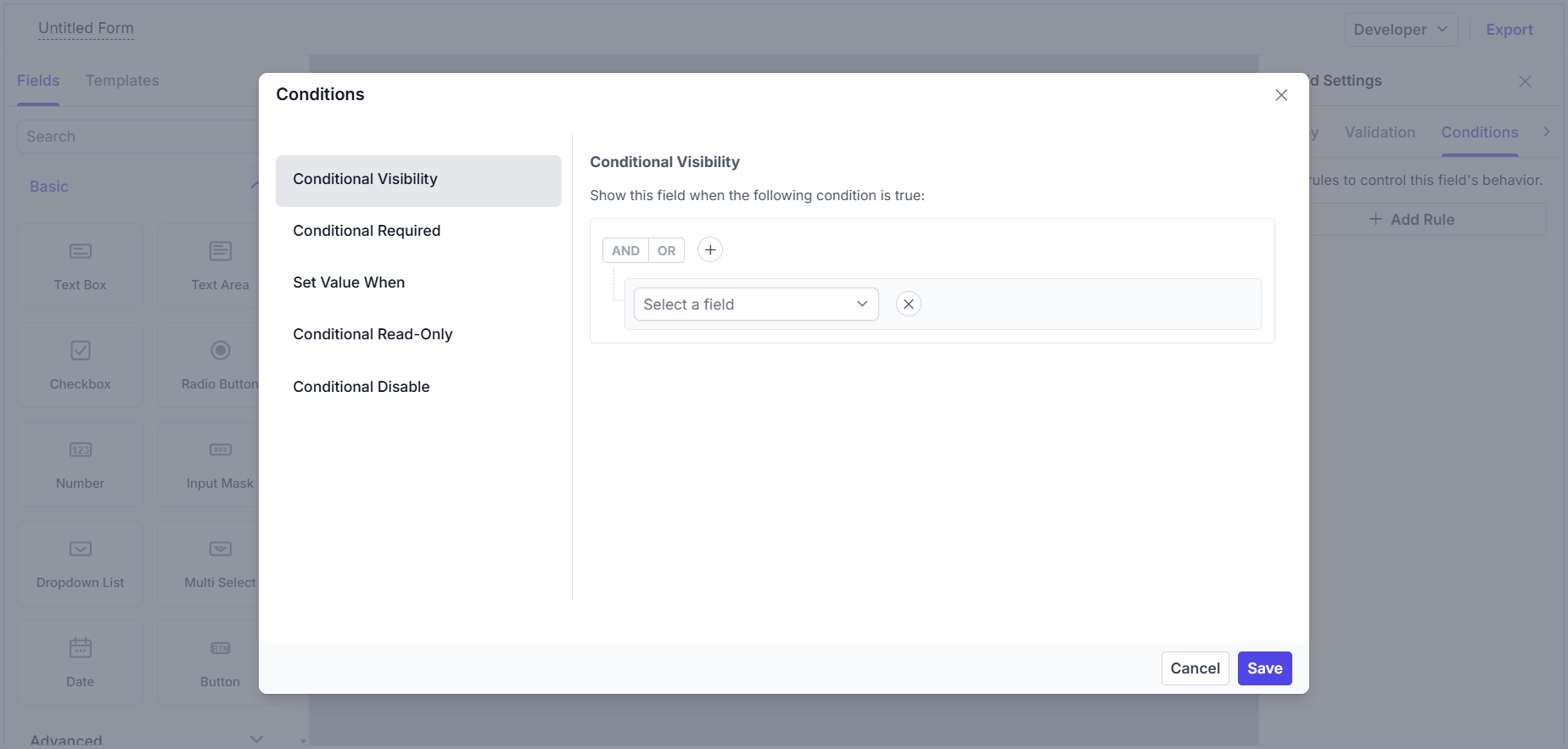This screenshot has height=749, width=1568.
Task: Open the Developer dropdown
Action: pos(1401,30)
